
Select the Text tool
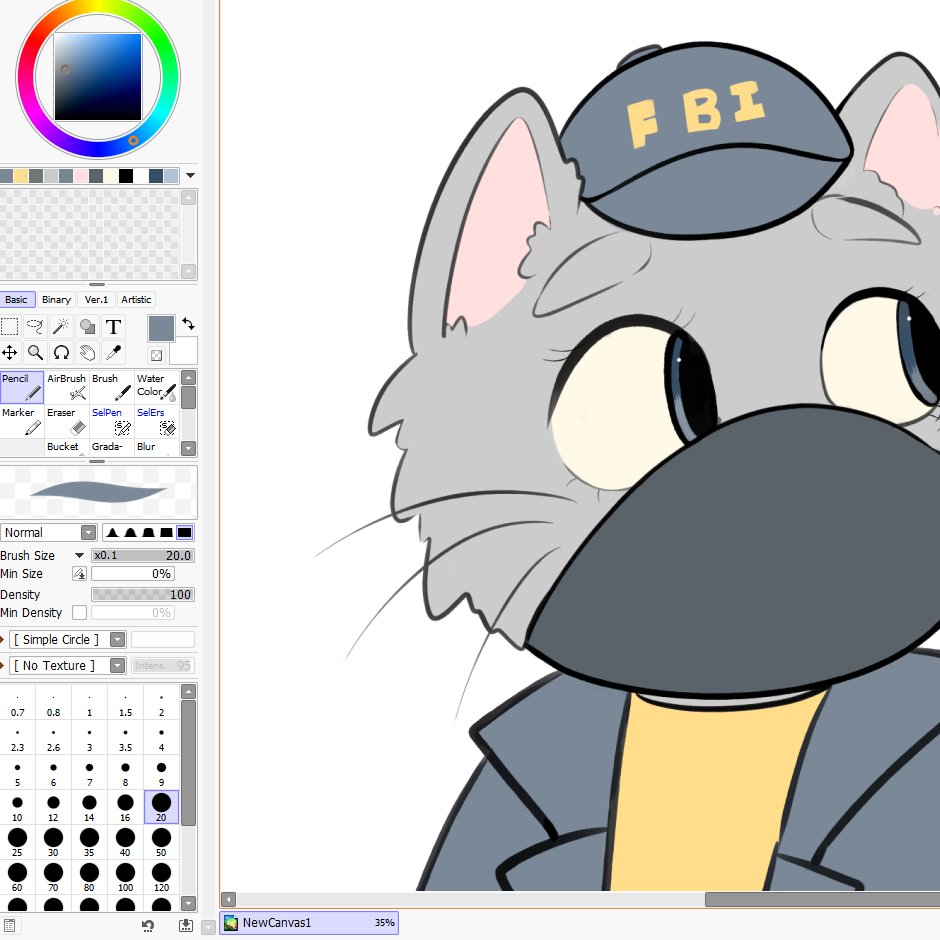pos(113,327)
